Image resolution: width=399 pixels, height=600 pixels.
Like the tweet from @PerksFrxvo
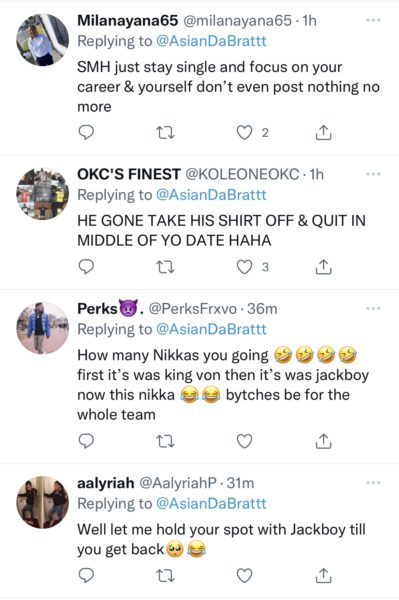244,441
